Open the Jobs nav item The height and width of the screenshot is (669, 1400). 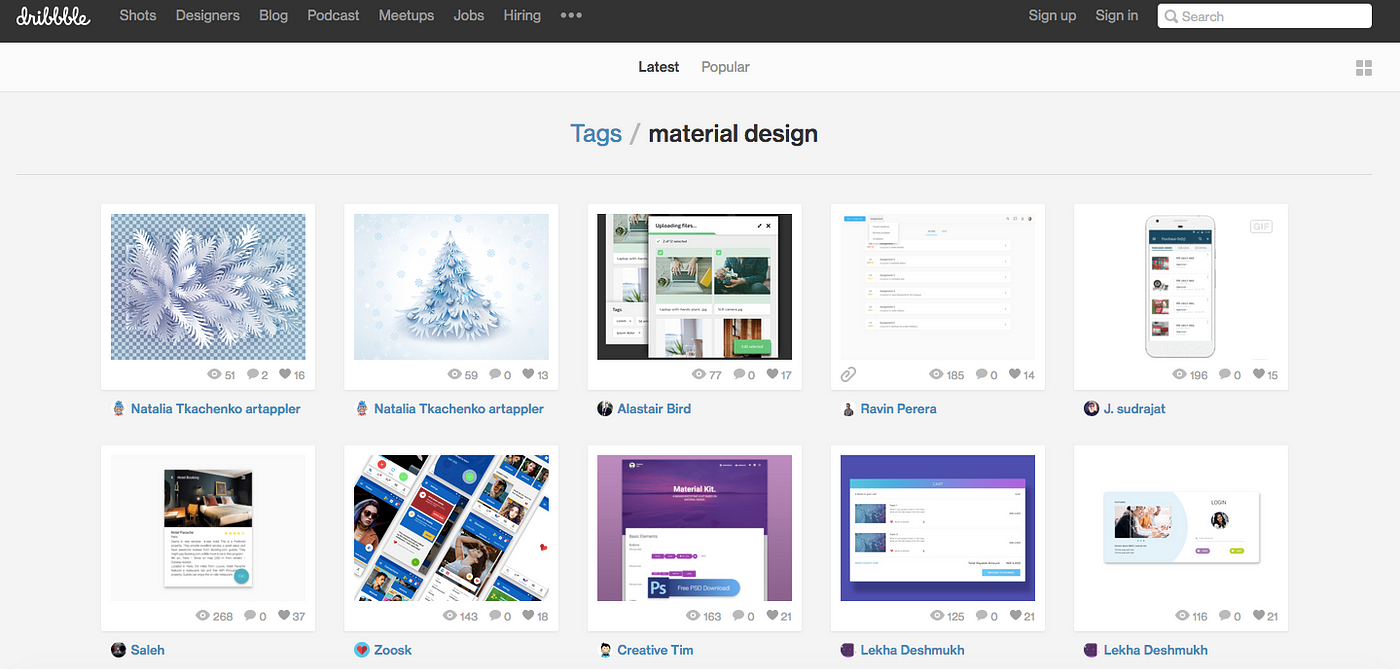(x=469, y=15)
